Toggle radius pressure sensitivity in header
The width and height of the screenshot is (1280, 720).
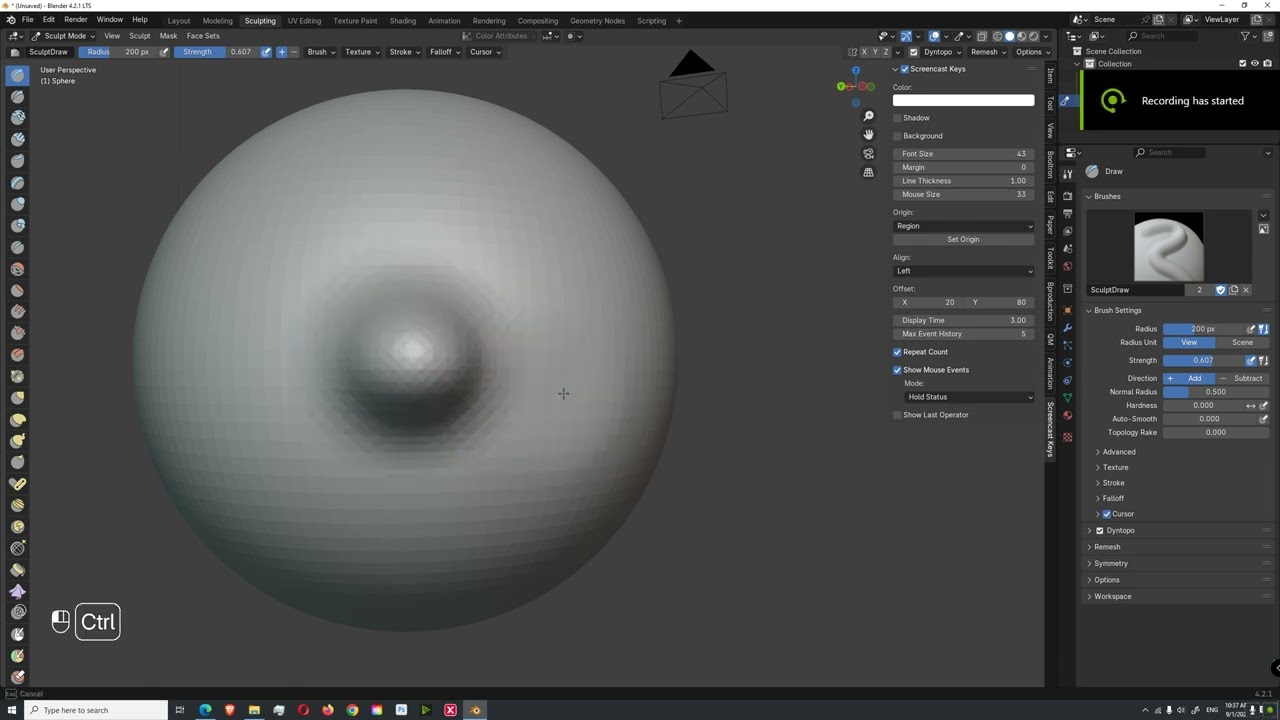point(164,52)
